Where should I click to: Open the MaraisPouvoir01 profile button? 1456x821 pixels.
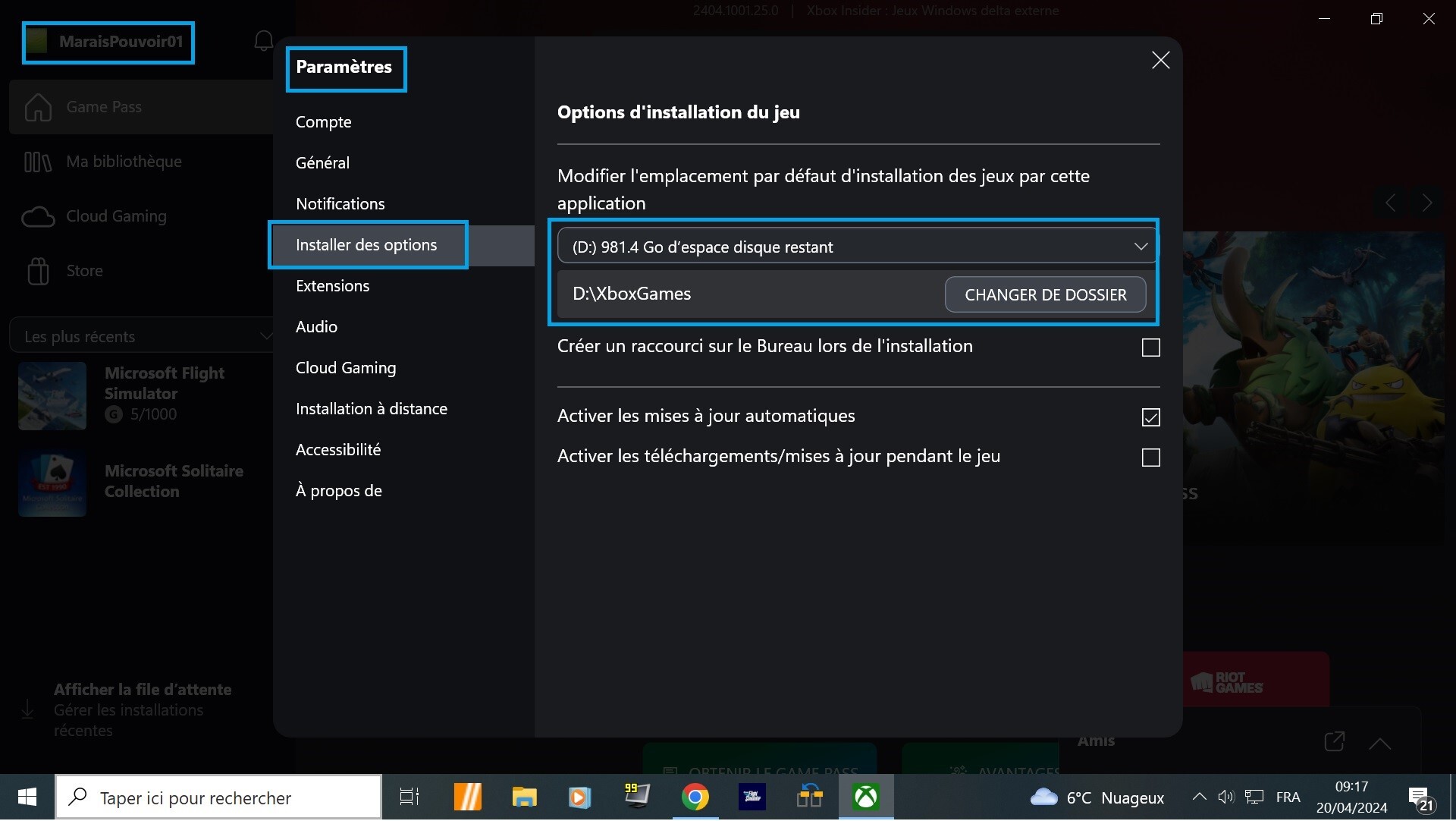(108, 42)
